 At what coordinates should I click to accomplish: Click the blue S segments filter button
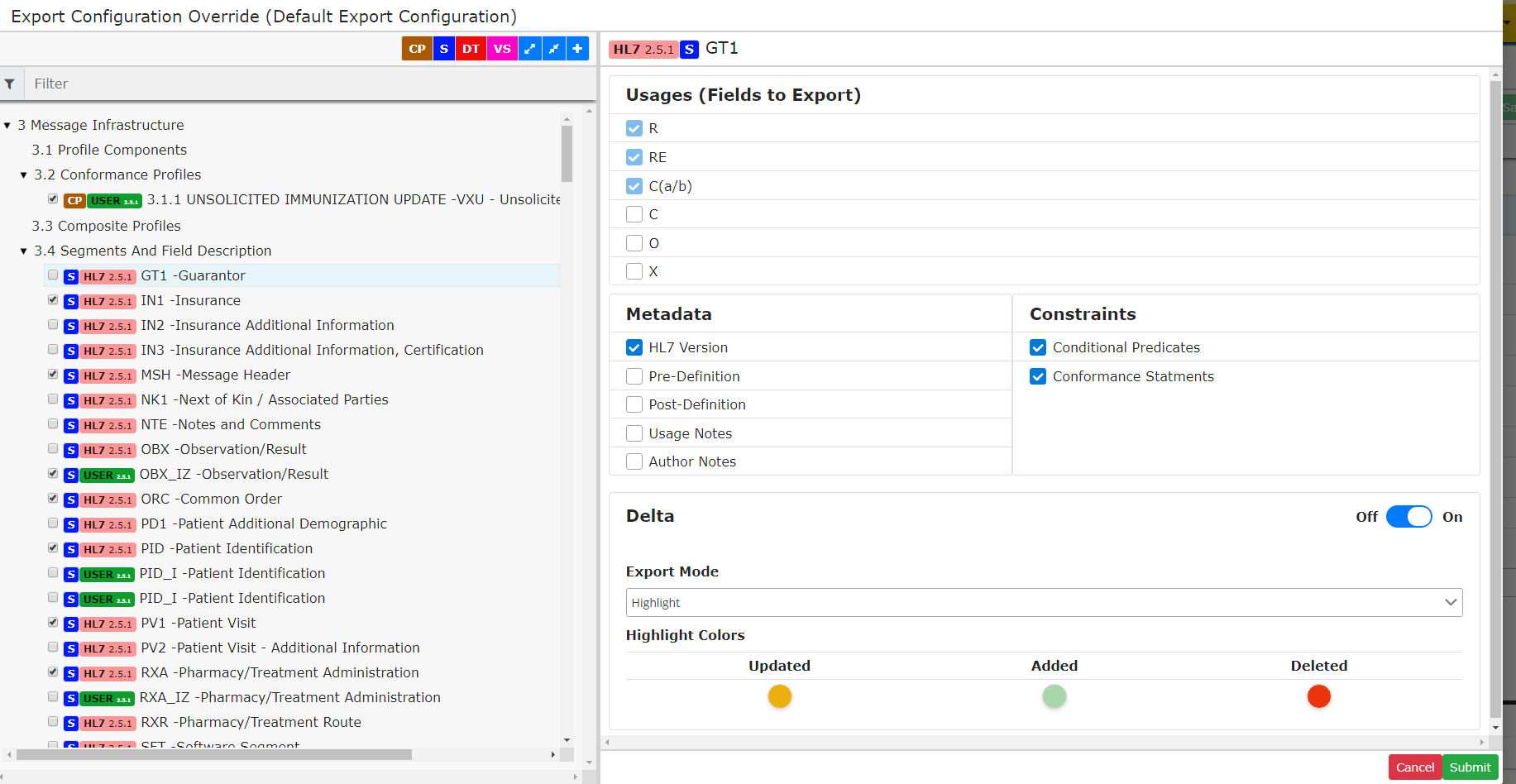[x=444, y=49]
